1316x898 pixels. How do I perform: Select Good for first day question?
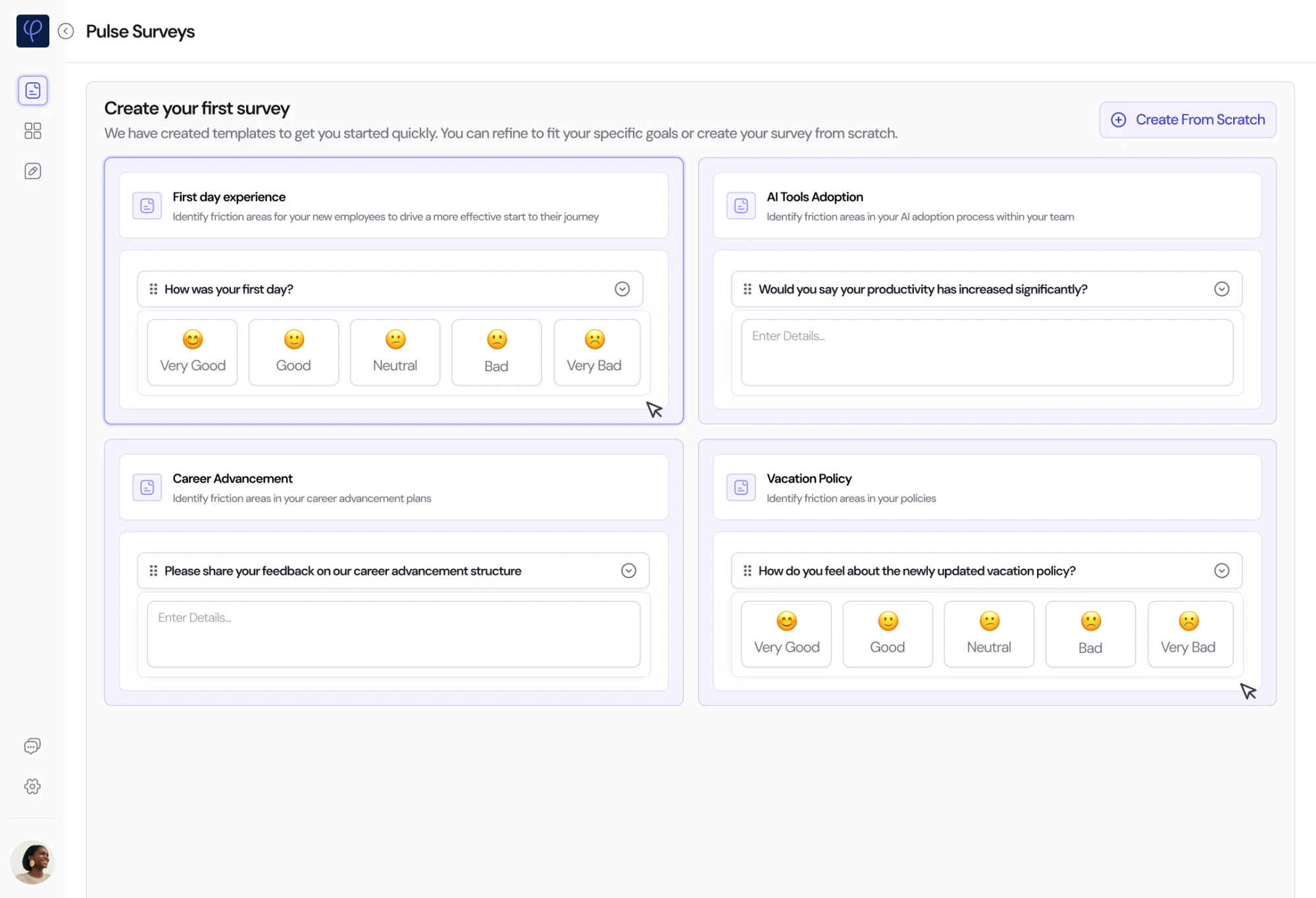point(293,352)
